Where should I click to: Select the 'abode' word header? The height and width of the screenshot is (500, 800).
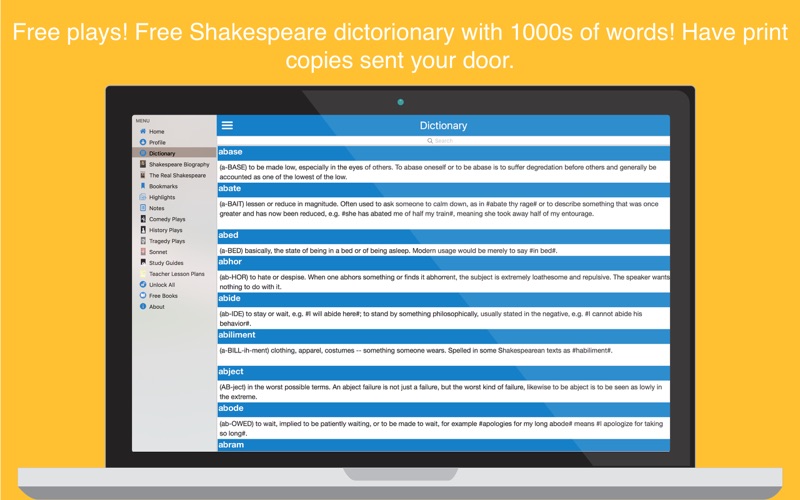(443, 410)
